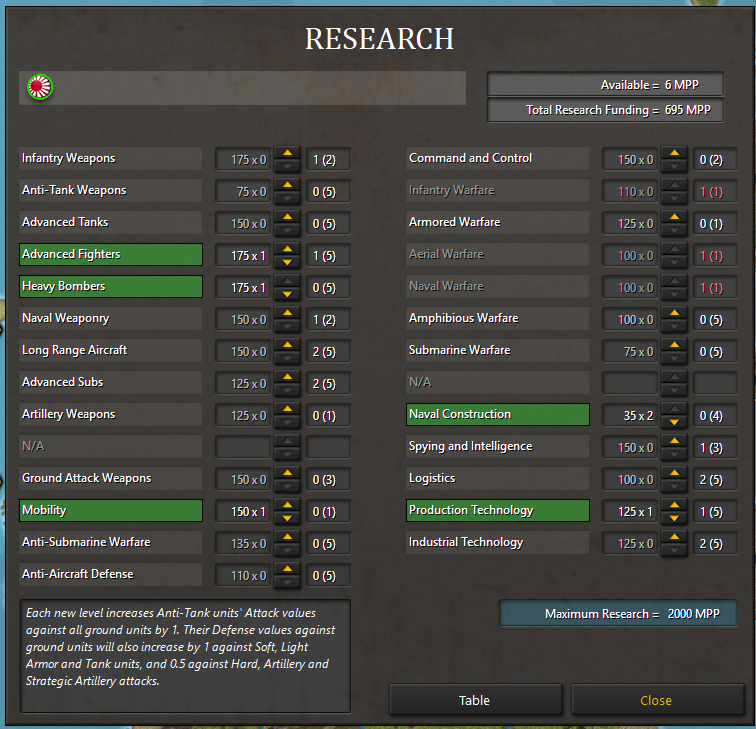Select the greyed Naval Warfare row
Screen dimensions: 756x729
(498, 286)
